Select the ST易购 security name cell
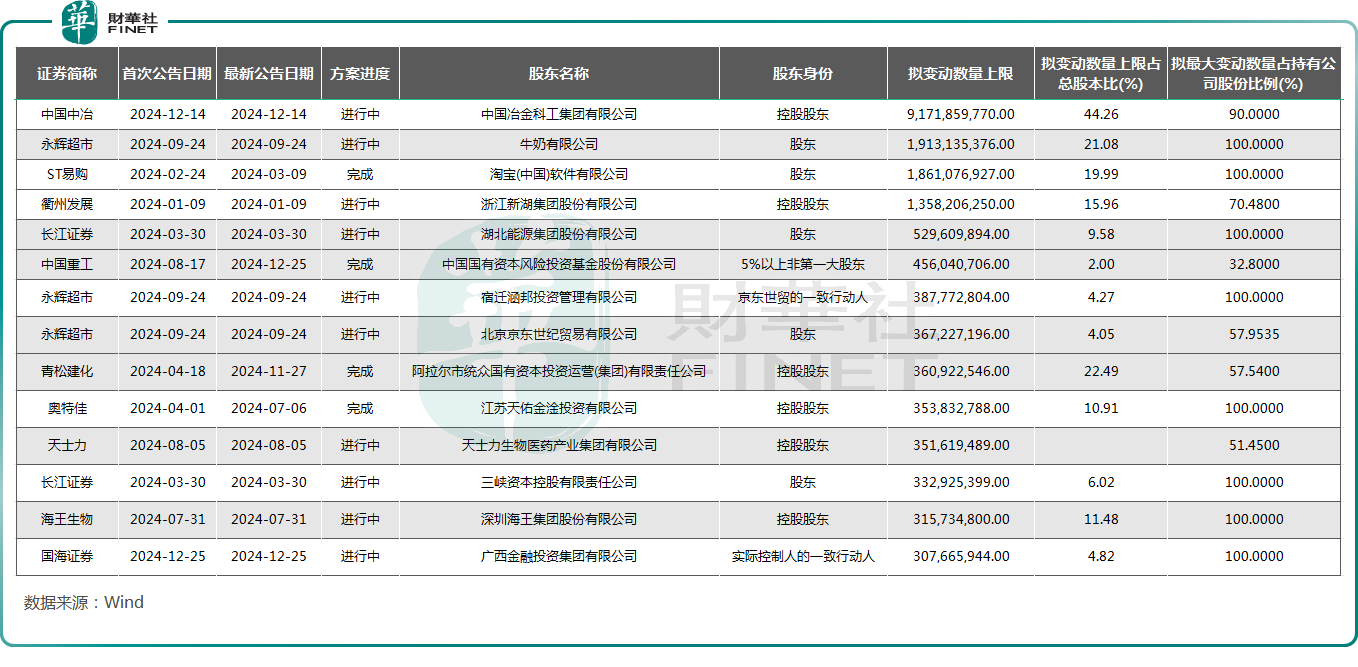Image resolution: width=1358 pixels, height=667 pixels. 67,174
